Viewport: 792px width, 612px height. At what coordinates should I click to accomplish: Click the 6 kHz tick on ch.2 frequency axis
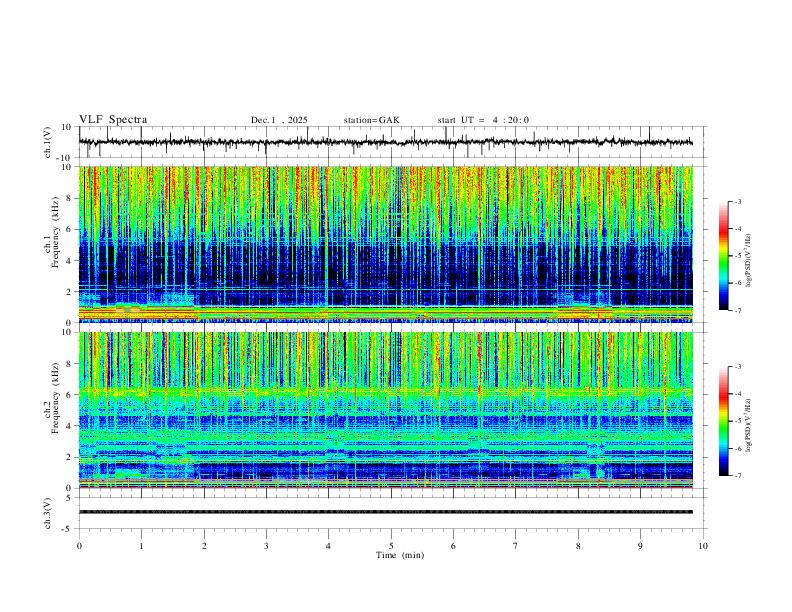(x=68, y=394)
